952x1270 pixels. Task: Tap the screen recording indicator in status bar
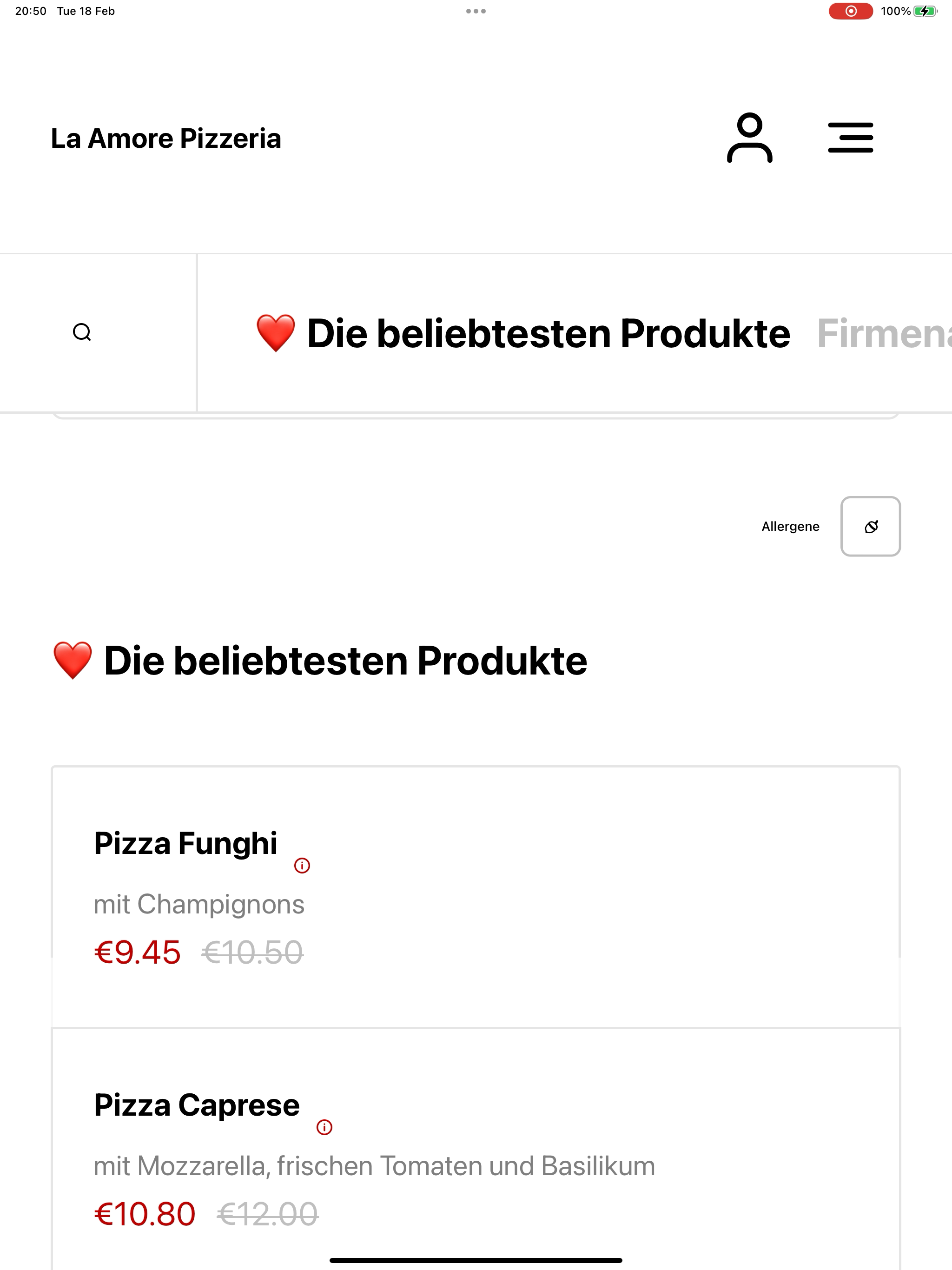(850, 11)
